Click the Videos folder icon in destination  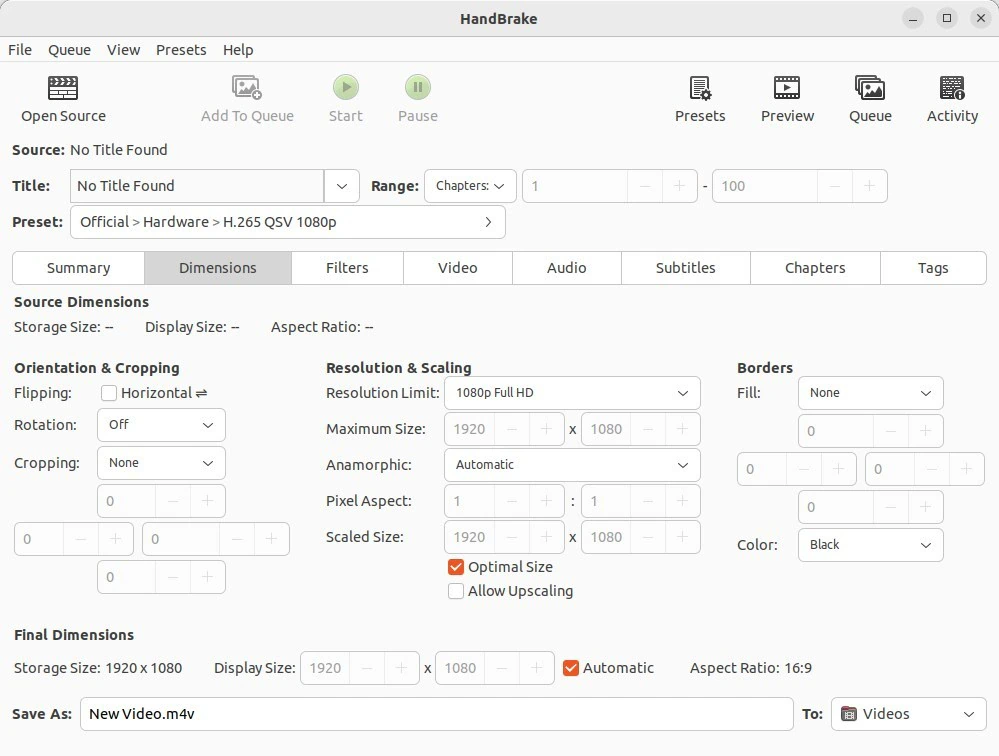coord(849,714)
